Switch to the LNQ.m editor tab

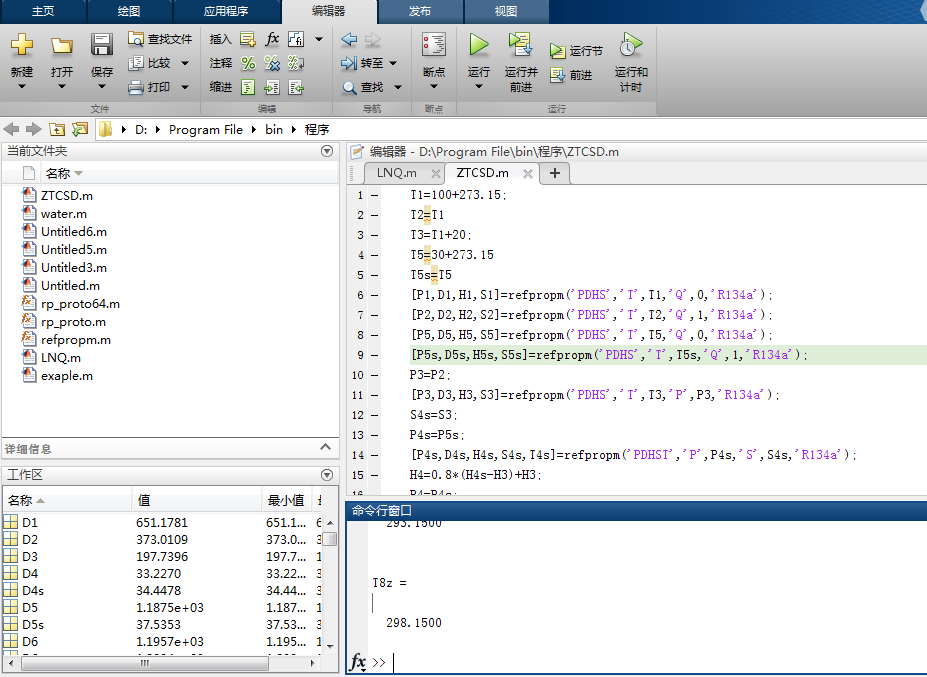coord(396,173)
